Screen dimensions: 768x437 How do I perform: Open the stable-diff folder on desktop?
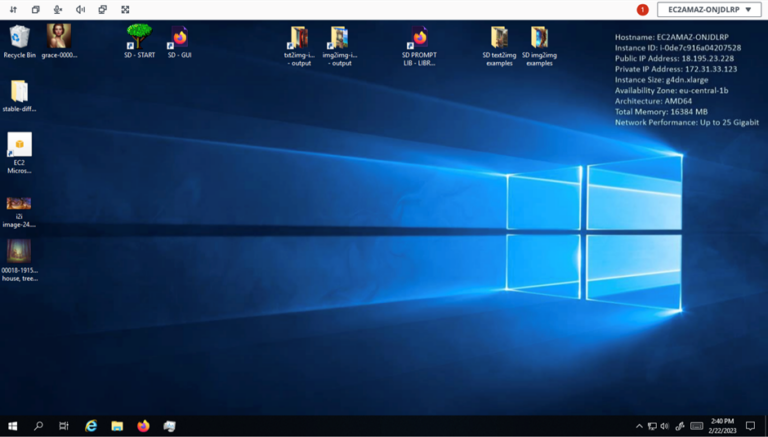tap(19, 92)
